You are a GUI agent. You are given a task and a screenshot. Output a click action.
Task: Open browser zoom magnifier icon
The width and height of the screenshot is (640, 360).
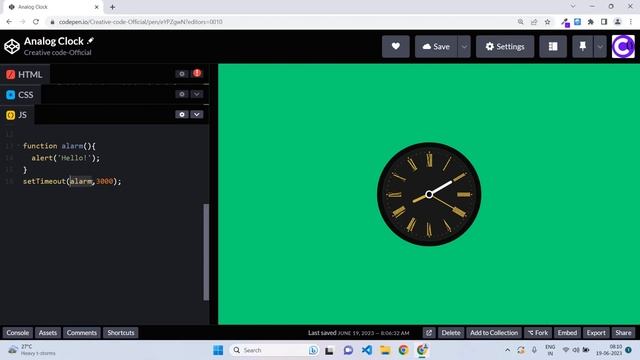coord(520,22)
